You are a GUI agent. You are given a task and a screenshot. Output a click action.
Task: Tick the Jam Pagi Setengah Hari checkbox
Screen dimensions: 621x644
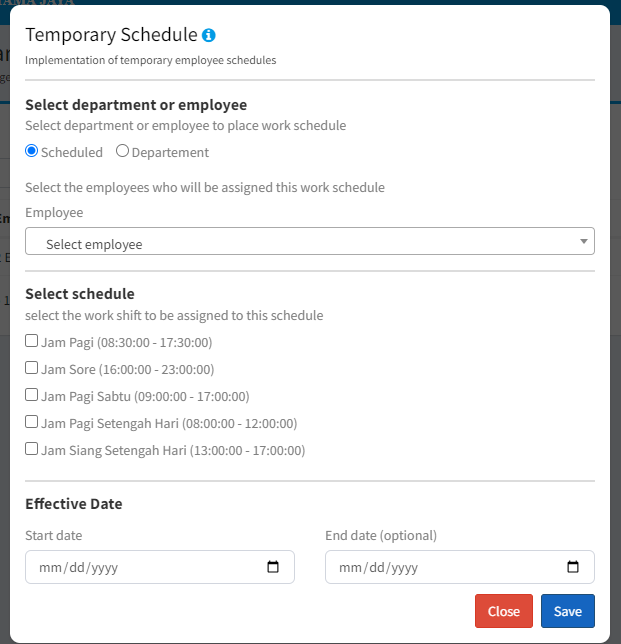[32, 423]
